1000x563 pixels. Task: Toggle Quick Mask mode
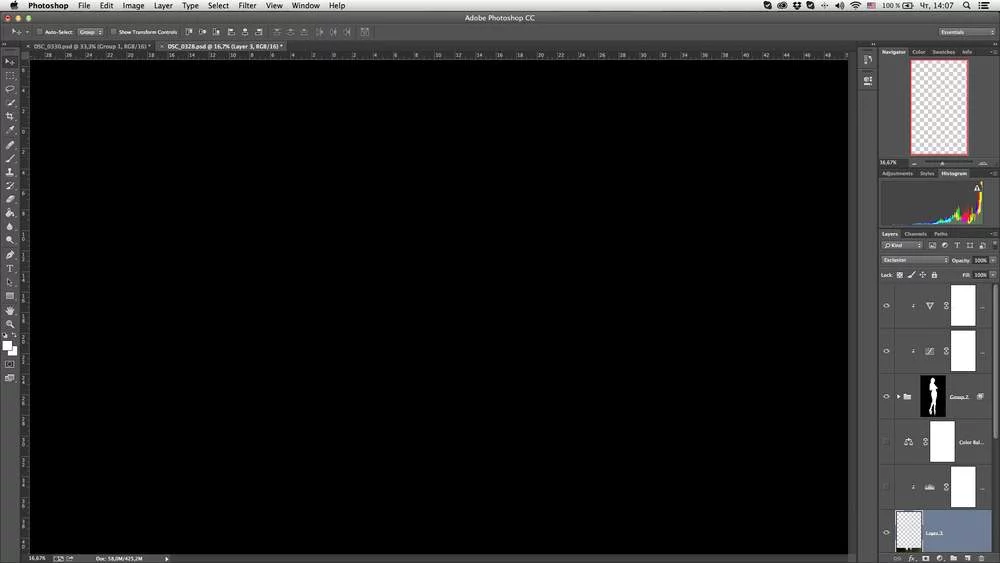tap(10, 364)
